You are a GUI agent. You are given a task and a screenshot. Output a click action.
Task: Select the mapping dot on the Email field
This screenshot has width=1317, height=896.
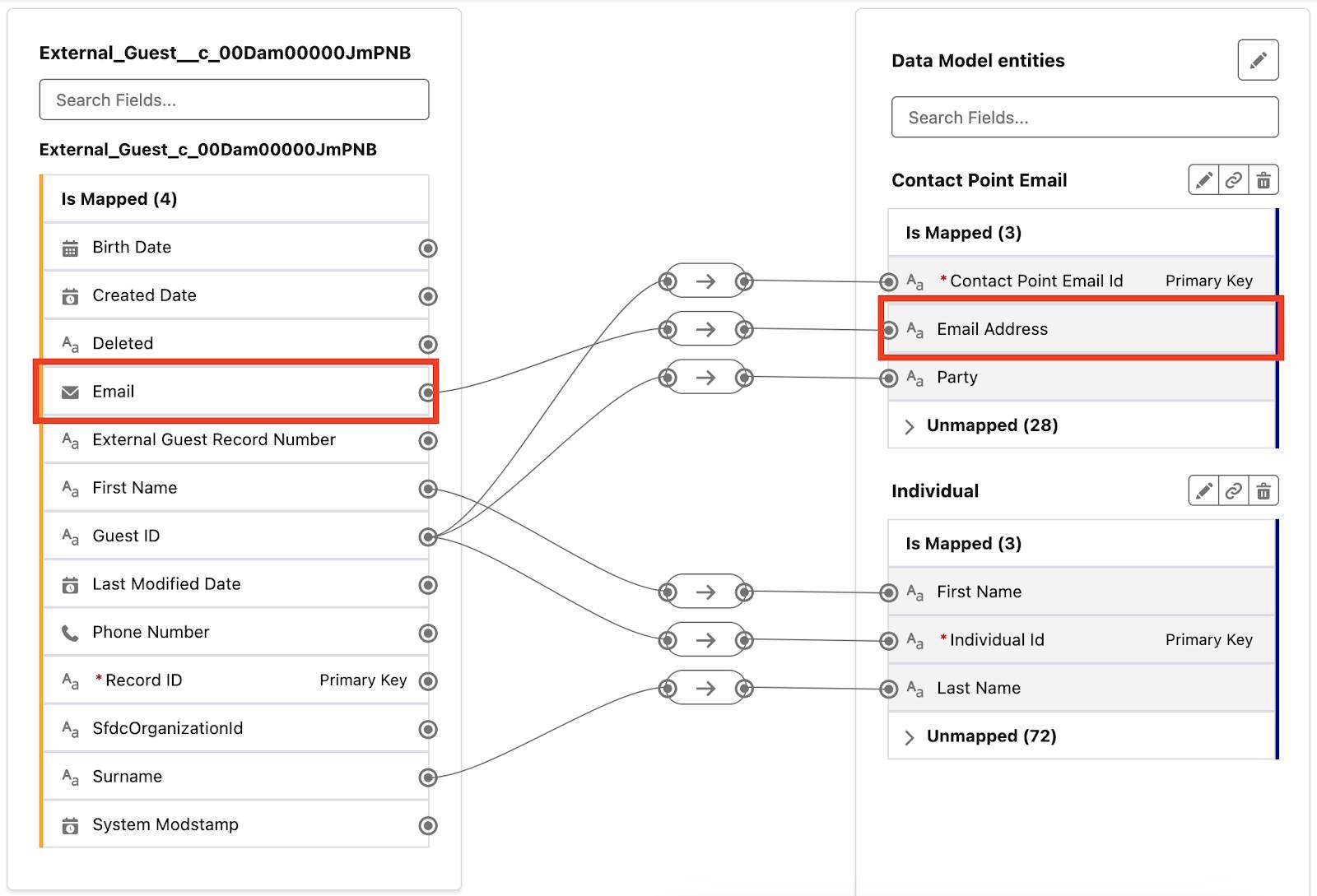point(427,392)
